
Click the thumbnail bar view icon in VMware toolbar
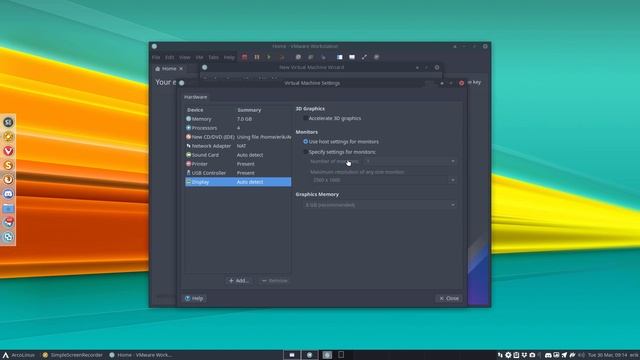tap(352, 57)
